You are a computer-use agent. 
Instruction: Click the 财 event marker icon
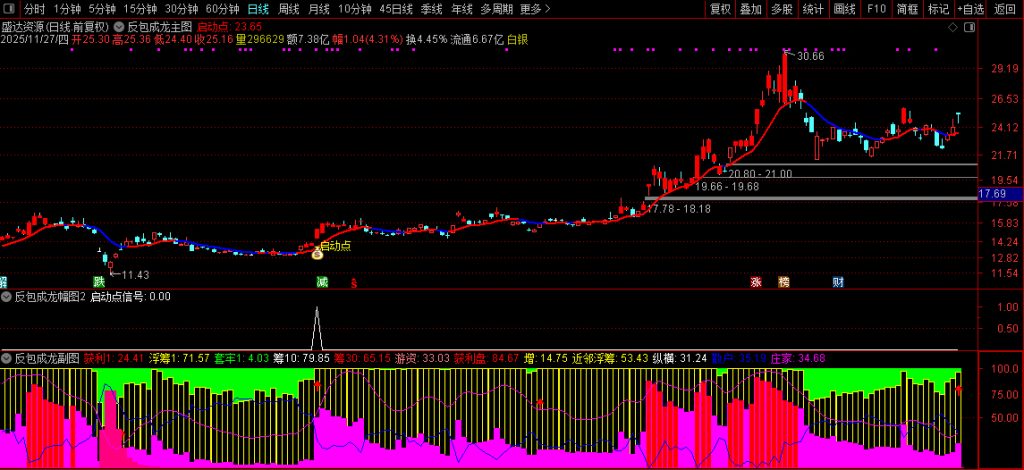point(837,283)
